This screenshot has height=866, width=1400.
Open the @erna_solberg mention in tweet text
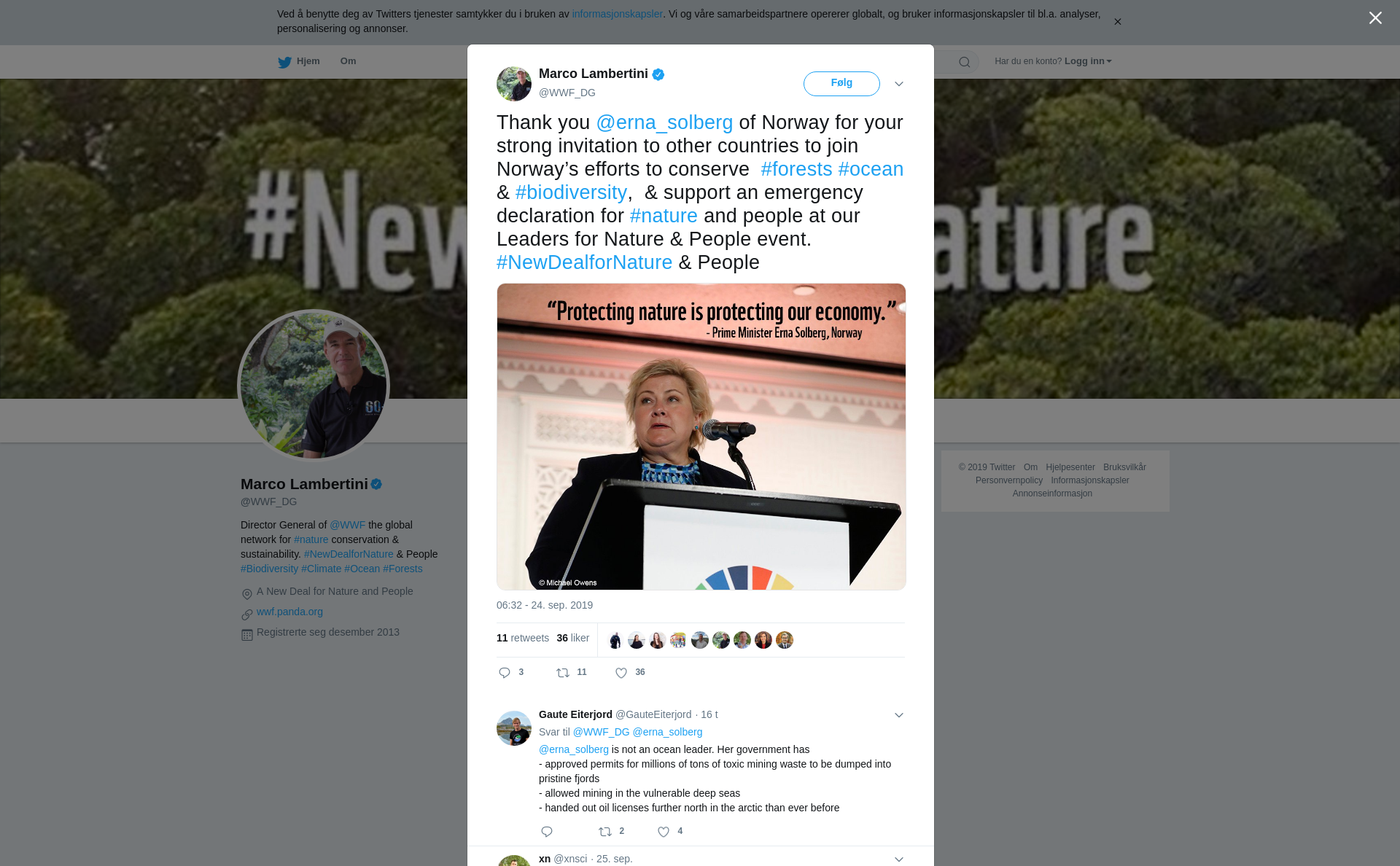click(664, 122)
